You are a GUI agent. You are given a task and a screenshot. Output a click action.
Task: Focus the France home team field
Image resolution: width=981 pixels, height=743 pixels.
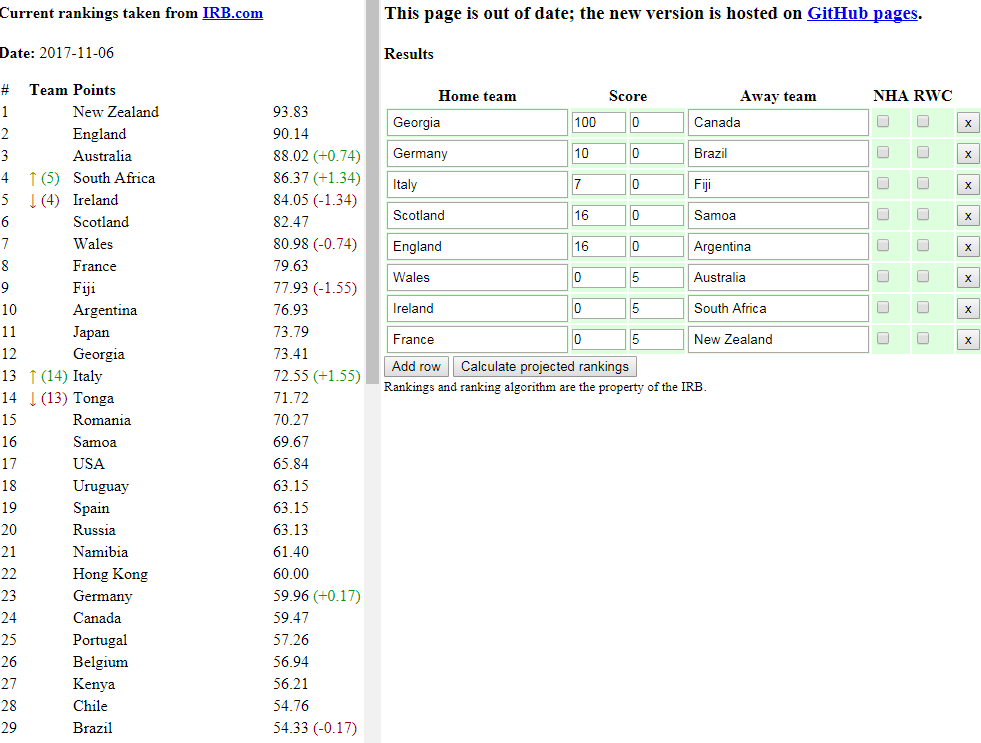tap(477, 339)
